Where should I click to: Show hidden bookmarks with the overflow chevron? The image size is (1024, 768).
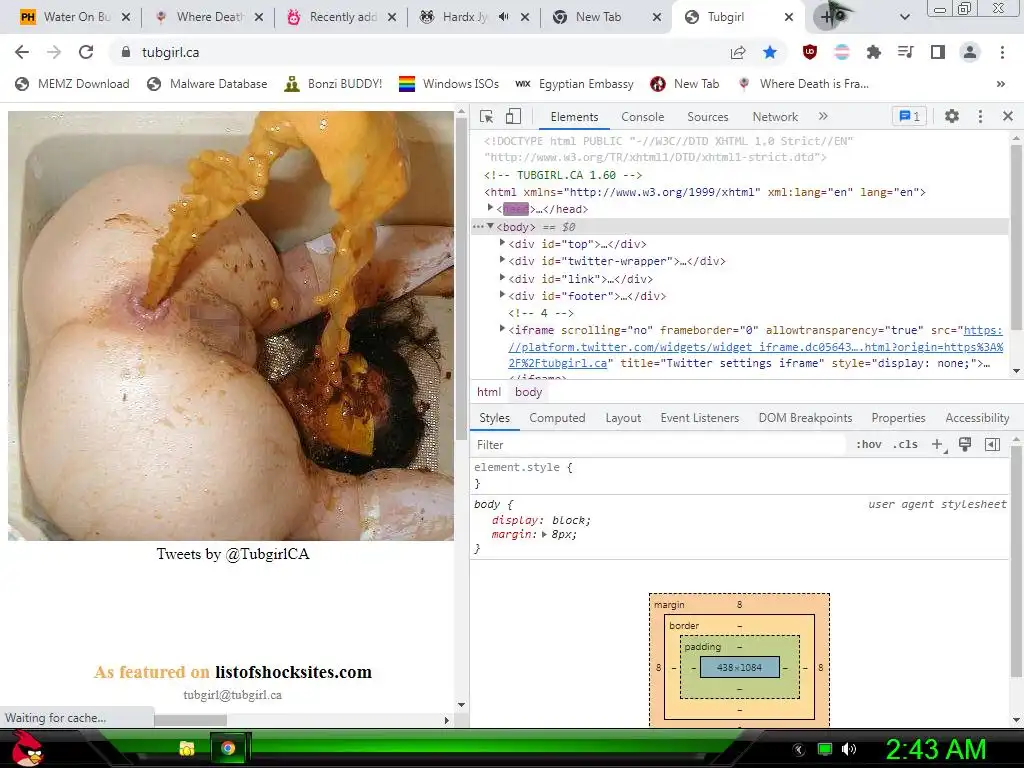[1000, 84]
